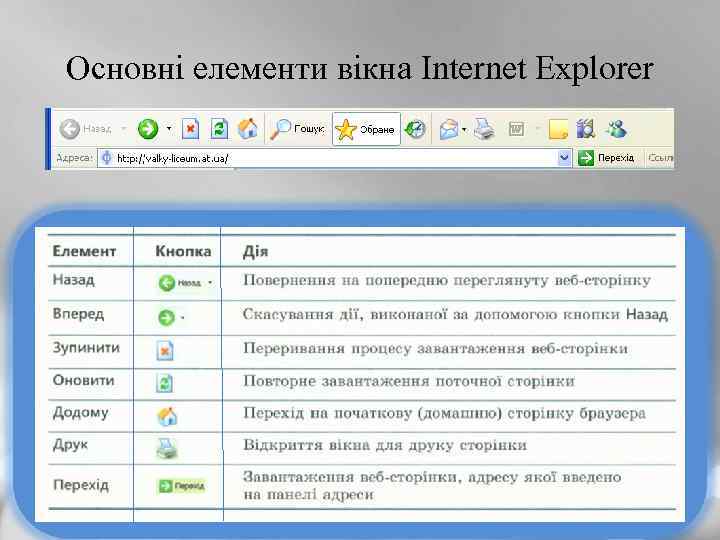Click the text Перехід на початкову (домашню) сторінку браузера
The height and width of the screenshot is (540, 720).
pyautogui.click(x=444, y=413)
